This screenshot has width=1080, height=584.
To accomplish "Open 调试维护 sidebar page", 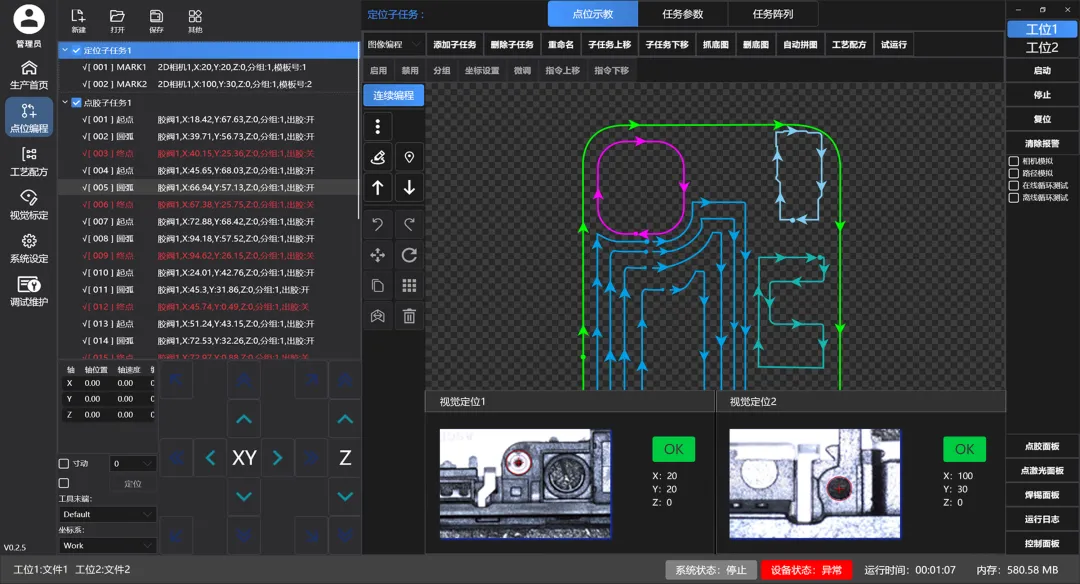I will tap(29, 291).
